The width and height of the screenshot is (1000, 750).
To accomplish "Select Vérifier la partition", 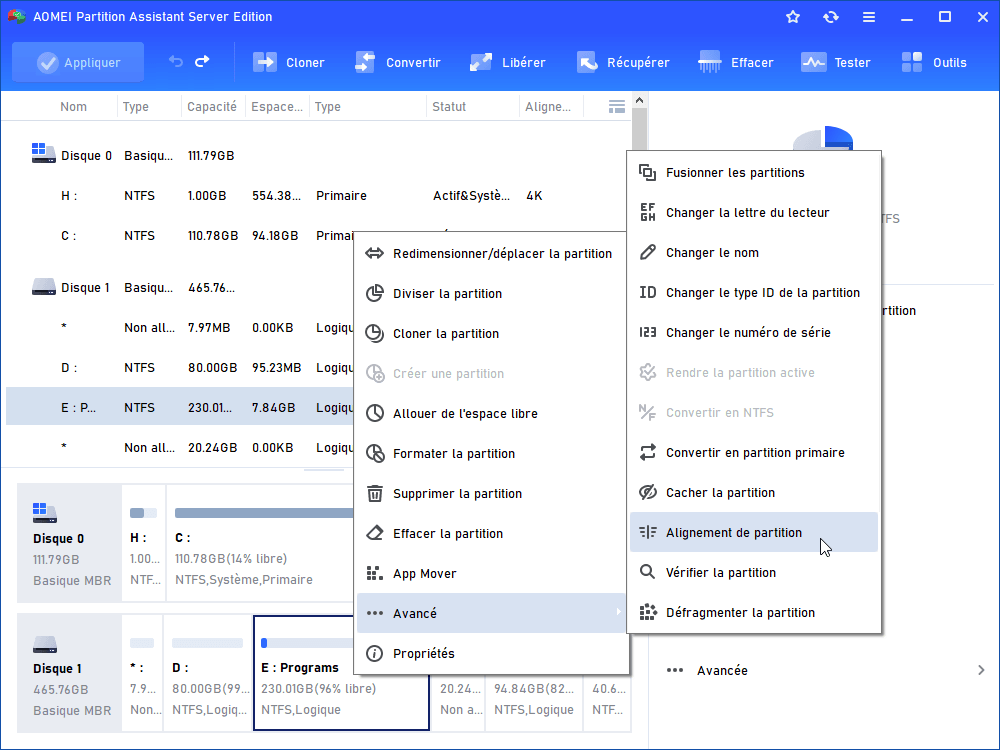I will pos(754,573).
